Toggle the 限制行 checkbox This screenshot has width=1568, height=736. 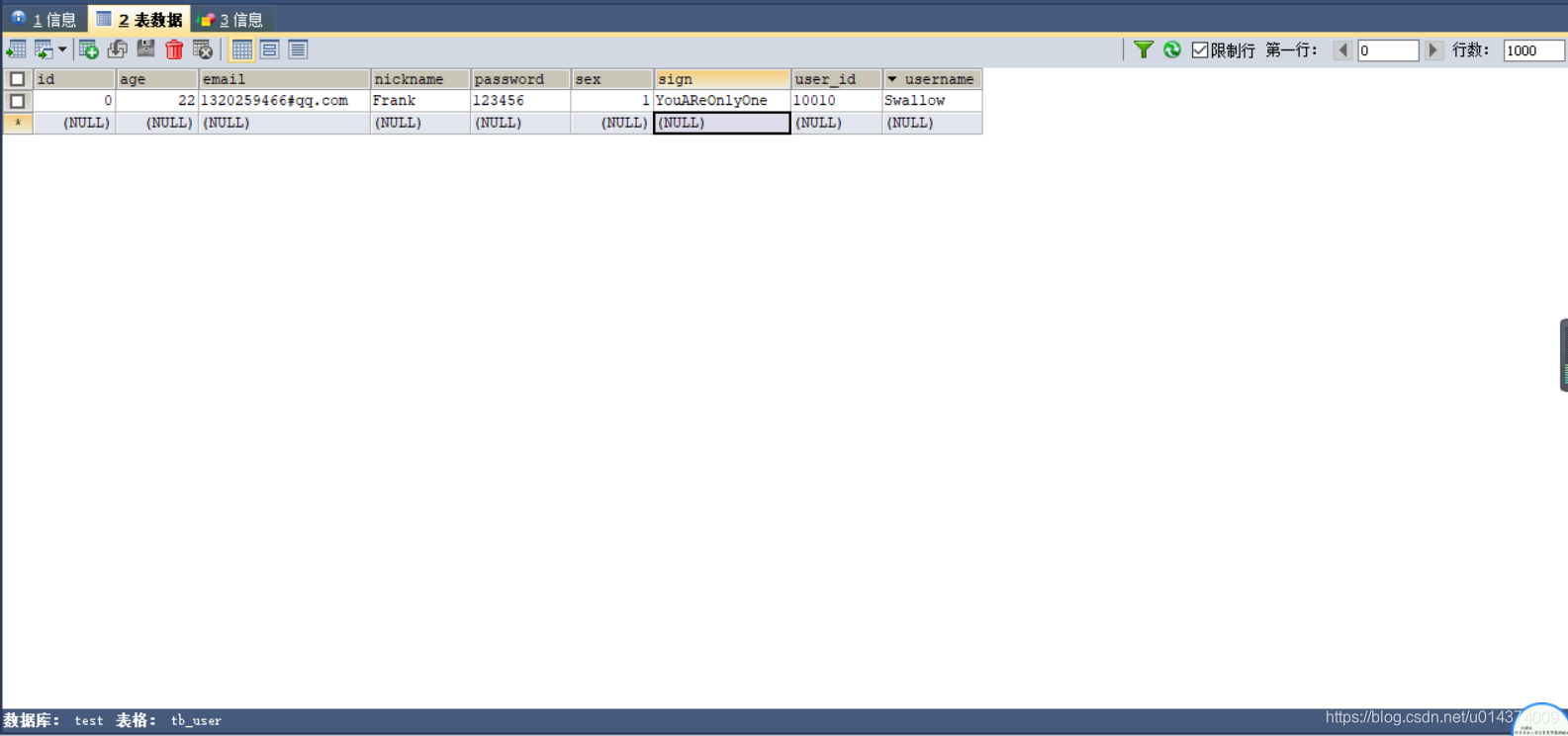[1200, 49]
